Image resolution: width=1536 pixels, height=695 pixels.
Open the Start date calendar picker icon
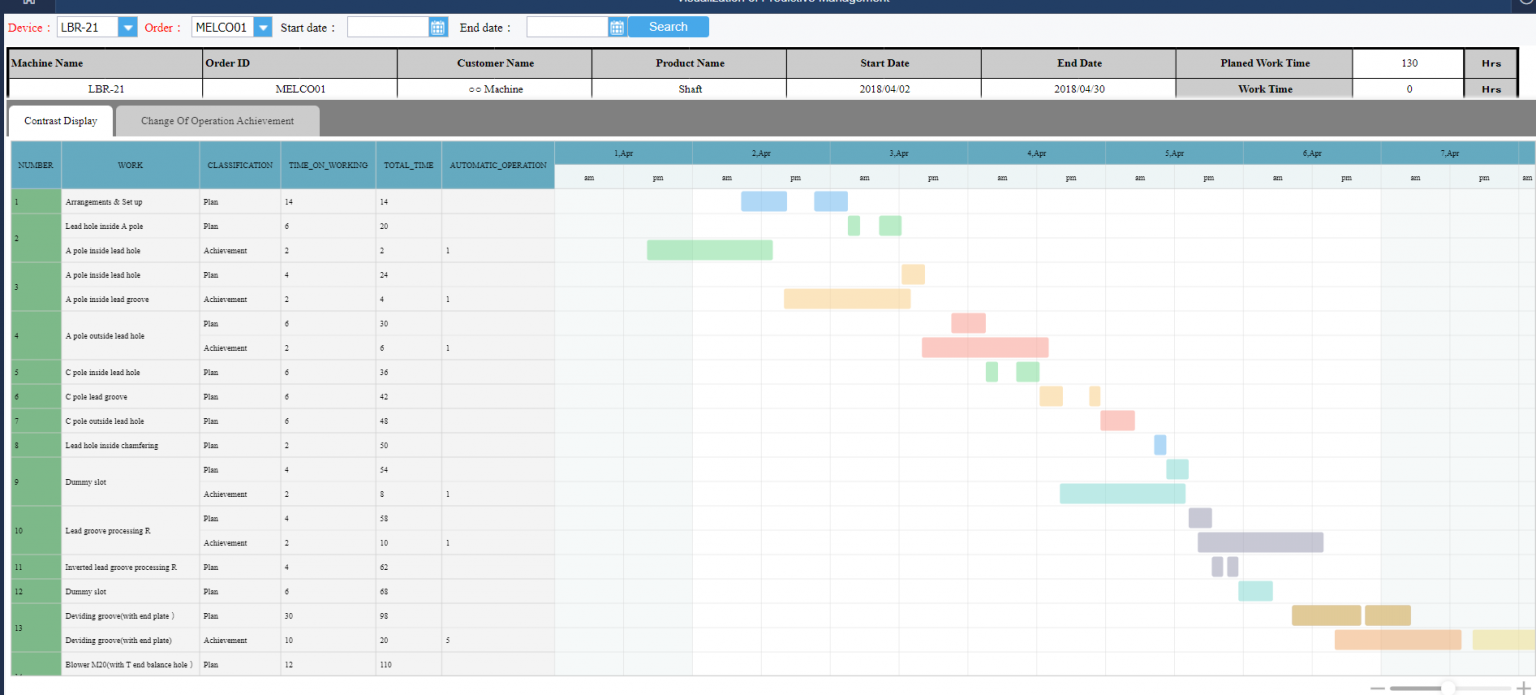tap(437, 28)
